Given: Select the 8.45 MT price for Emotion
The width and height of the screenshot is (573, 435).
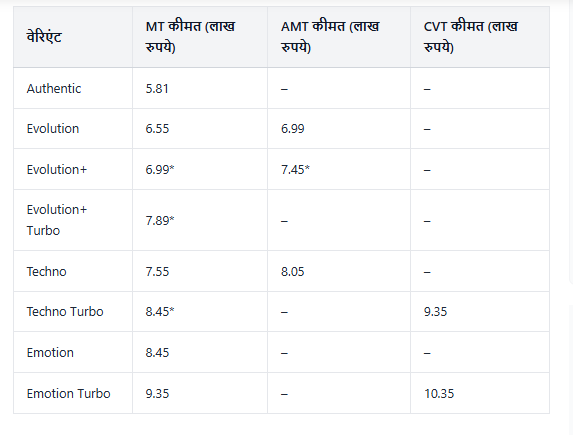Looking at the screenshot, I should pyautogui.click(x=157, y=352).
